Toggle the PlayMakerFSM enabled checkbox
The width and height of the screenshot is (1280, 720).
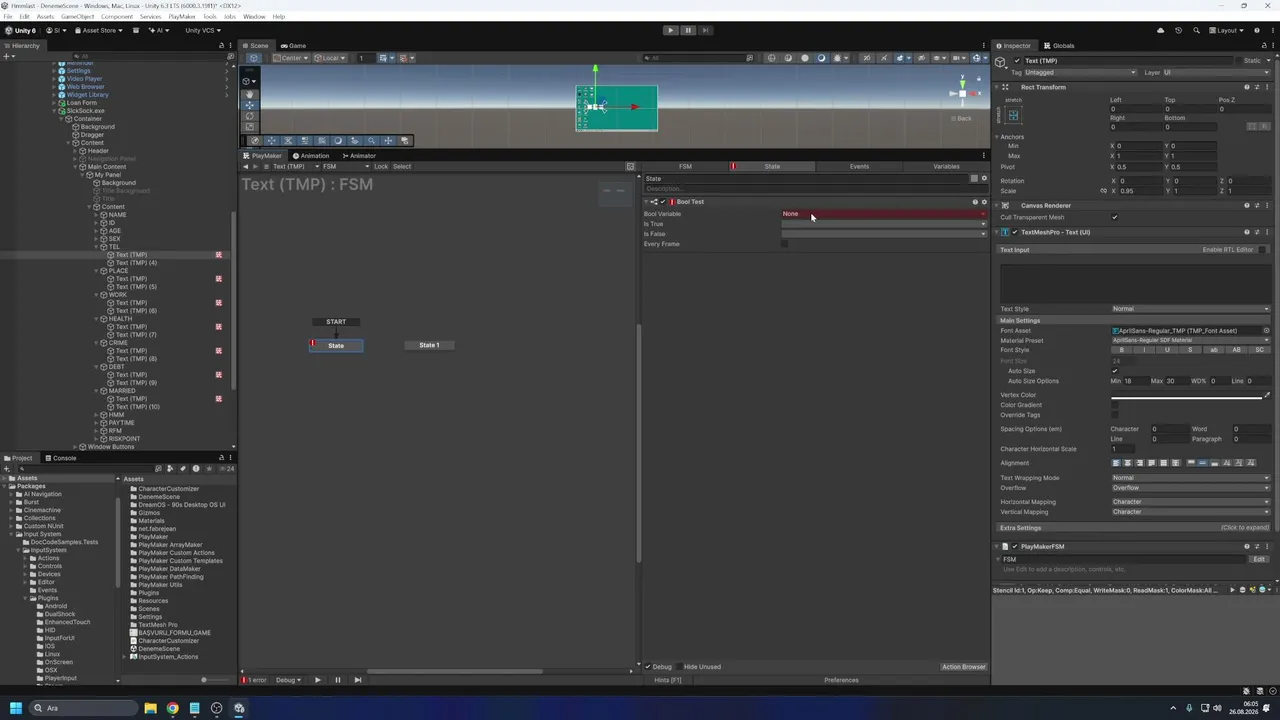coord(1015,547)
